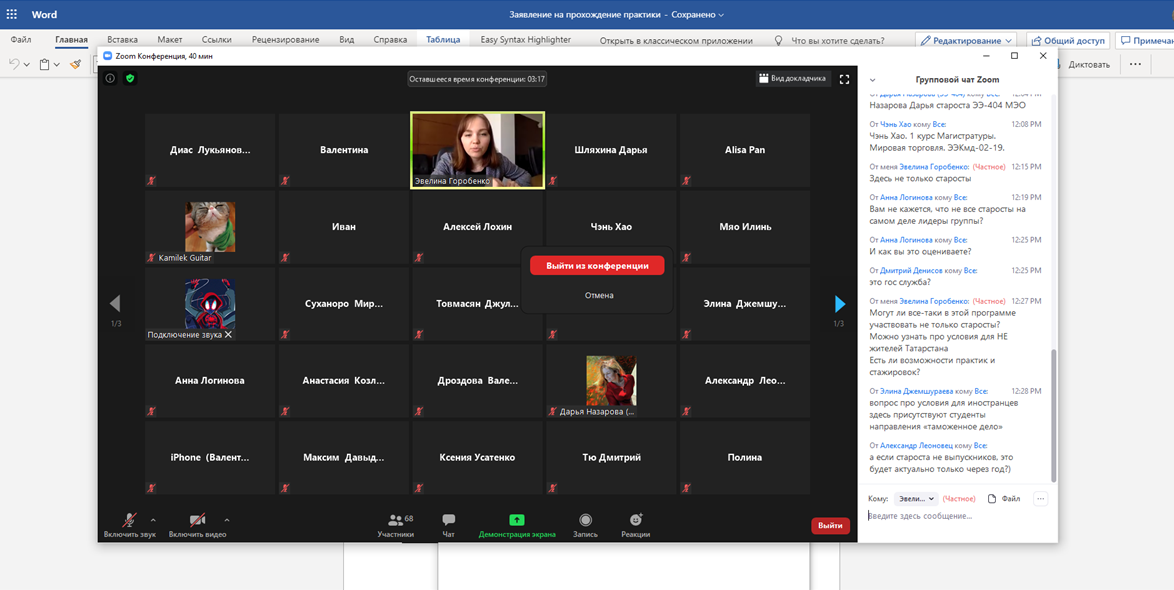The width and height of the screenshot is (1174, 590).
Task: Cancel audio connection on Подключение звука tile
Action: coord(228,335)
